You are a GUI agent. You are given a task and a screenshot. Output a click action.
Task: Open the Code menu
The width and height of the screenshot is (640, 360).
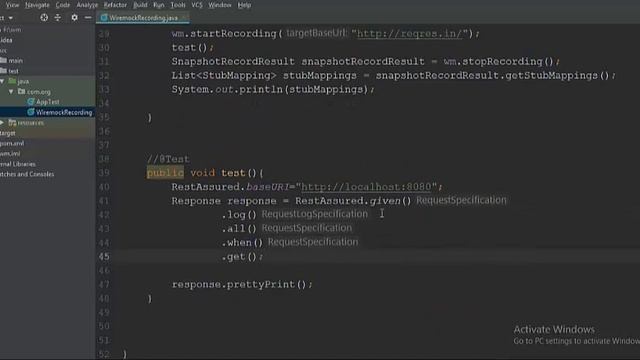coord(62,5)
